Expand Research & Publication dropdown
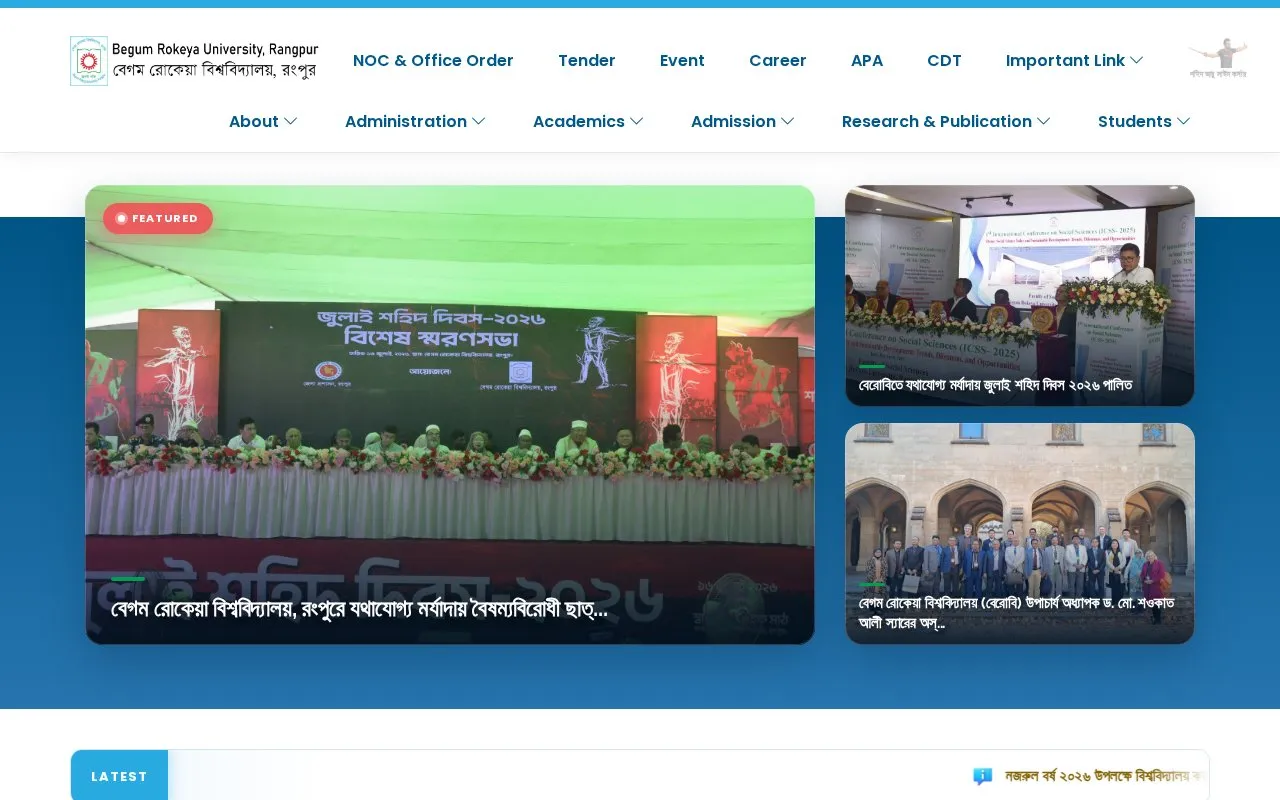 946,121
